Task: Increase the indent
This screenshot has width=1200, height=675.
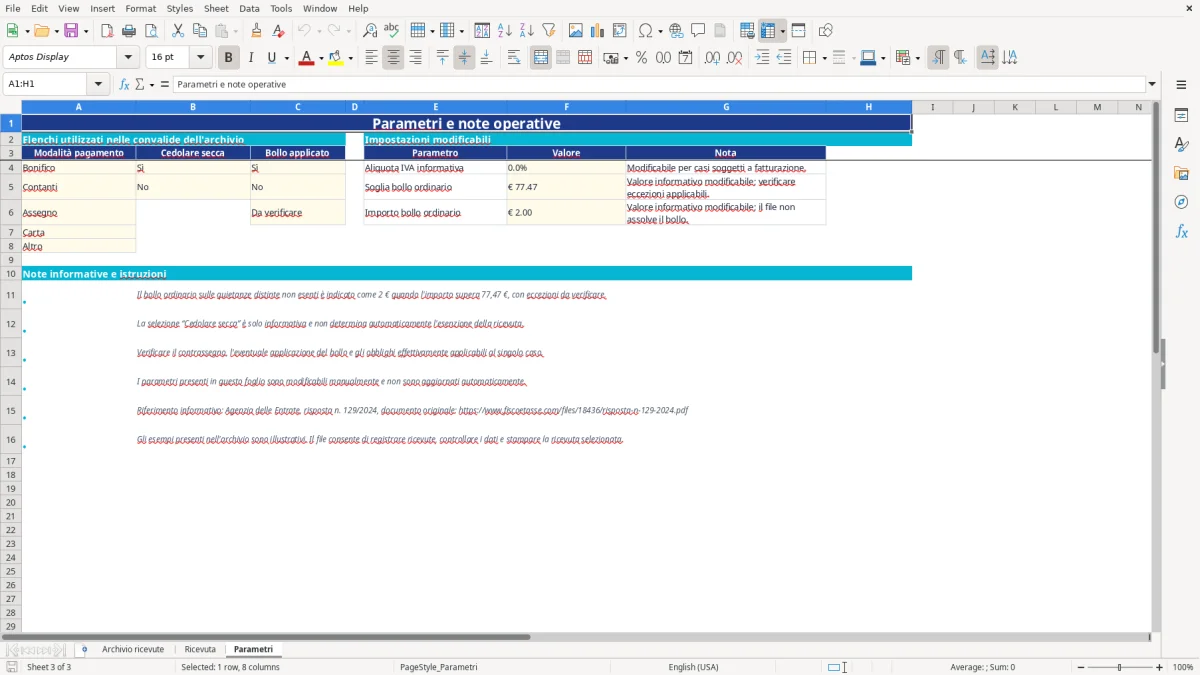Action: 762,58
